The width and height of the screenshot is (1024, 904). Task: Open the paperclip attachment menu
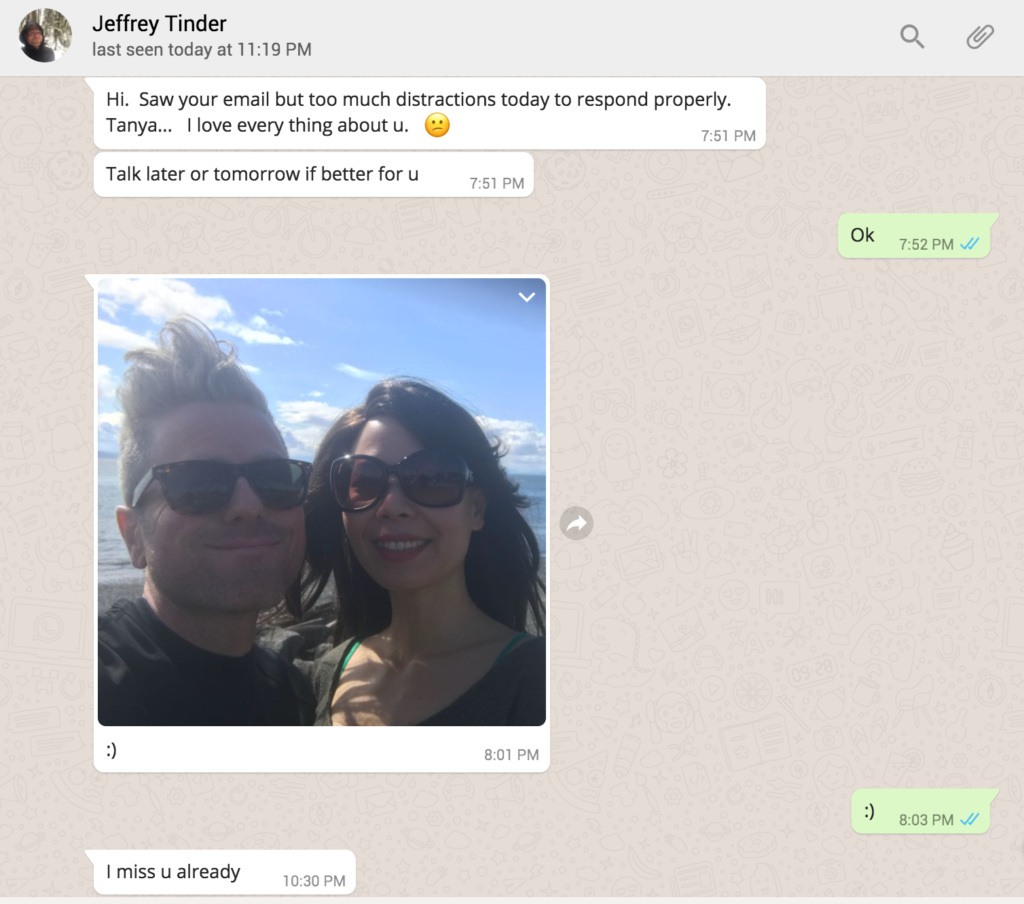[x=980, y=37]
